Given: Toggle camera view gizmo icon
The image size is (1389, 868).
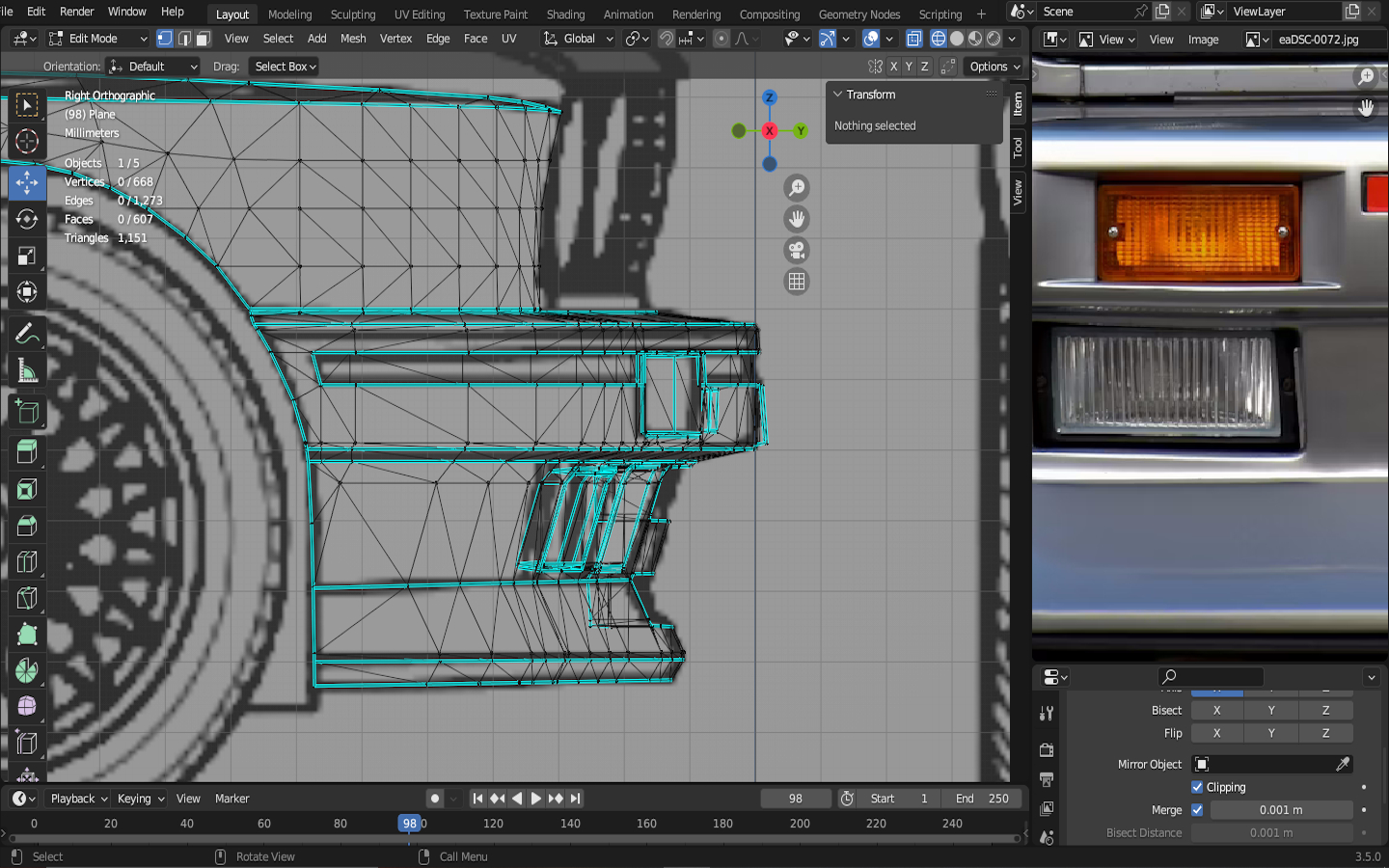Looking at the screenshot, I should pos(797,251).
